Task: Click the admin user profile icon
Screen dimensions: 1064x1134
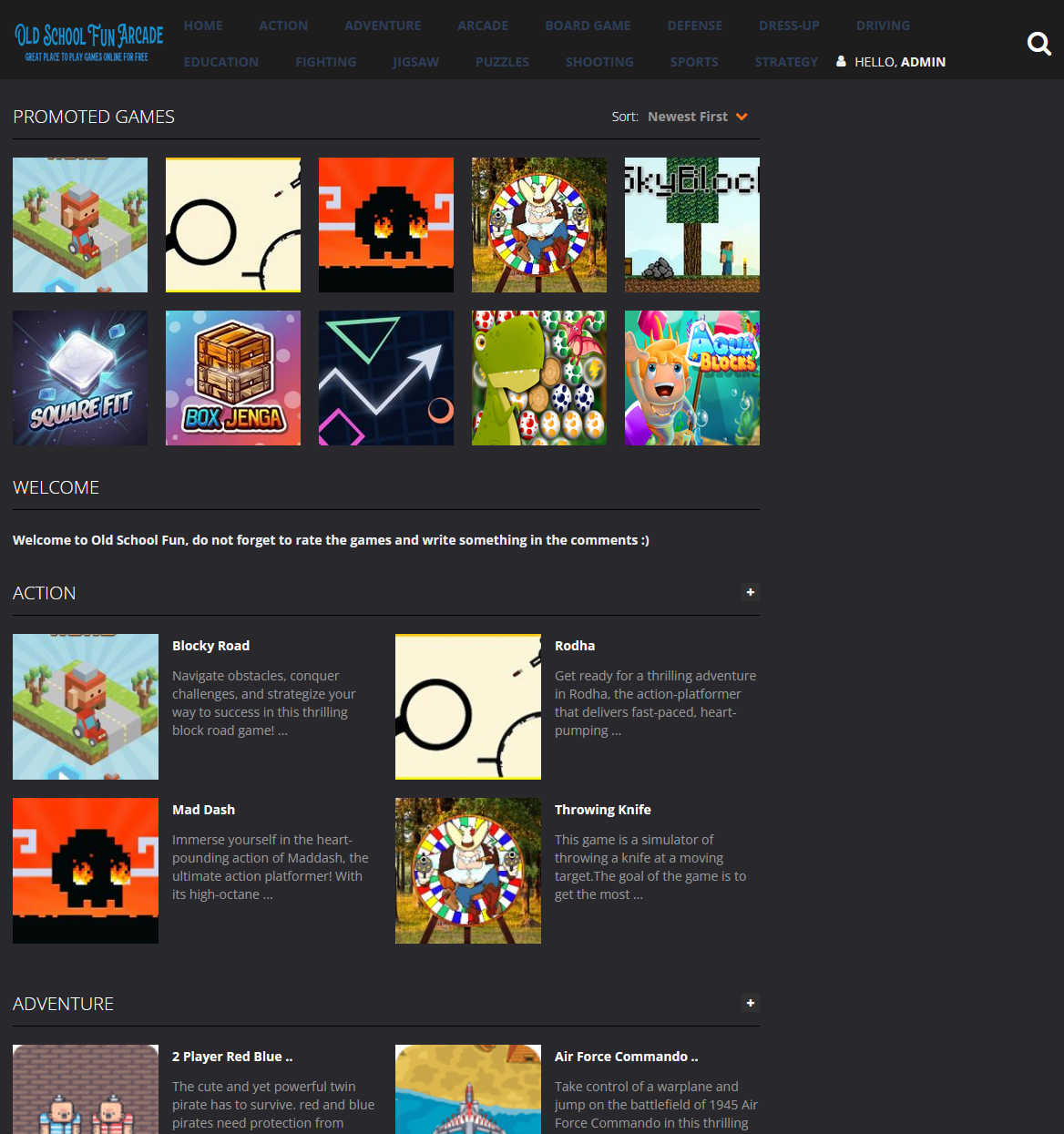Action: tap(841, 62)
